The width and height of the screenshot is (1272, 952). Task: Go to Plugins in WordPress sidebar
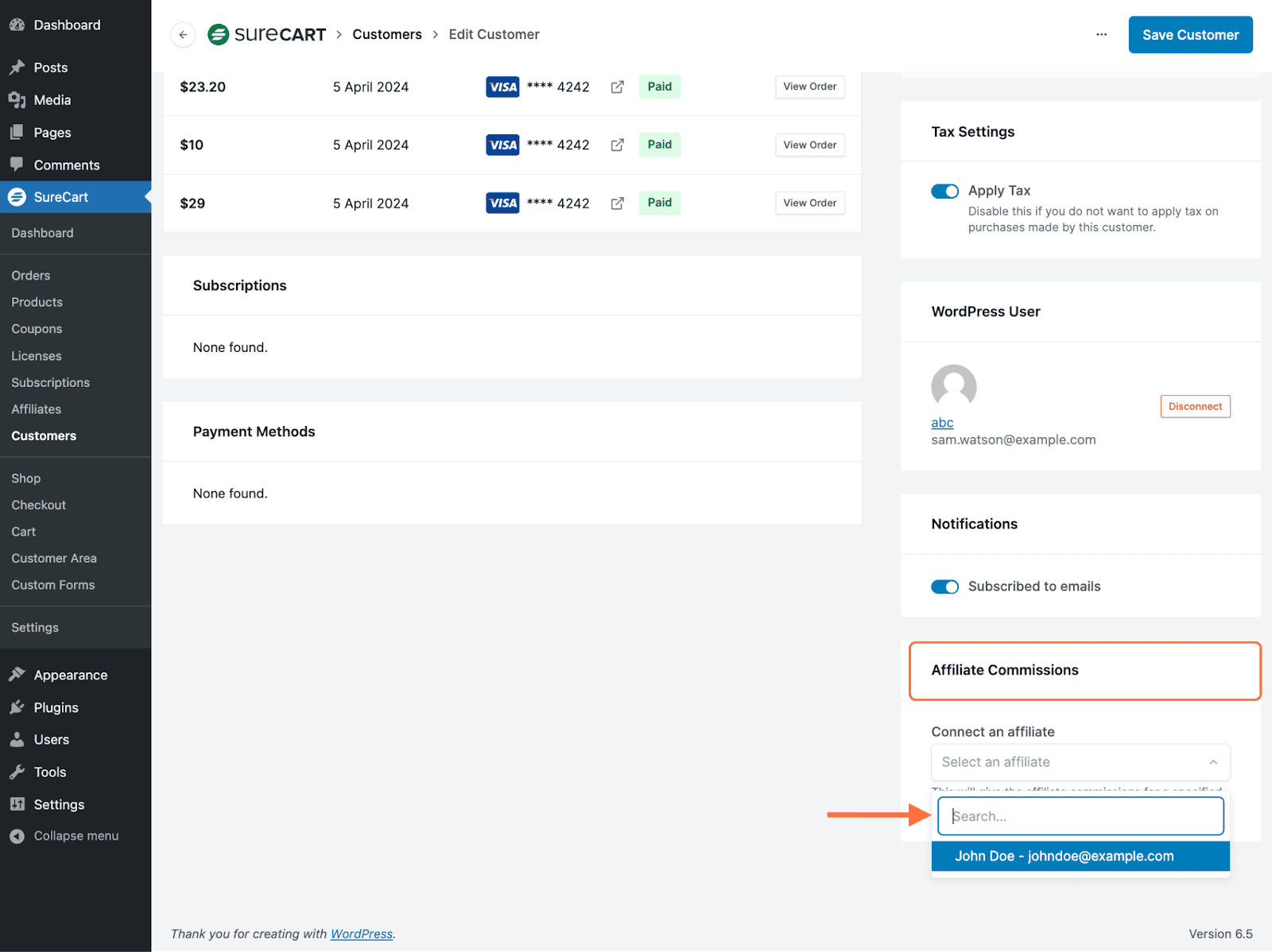coord(56,707)
